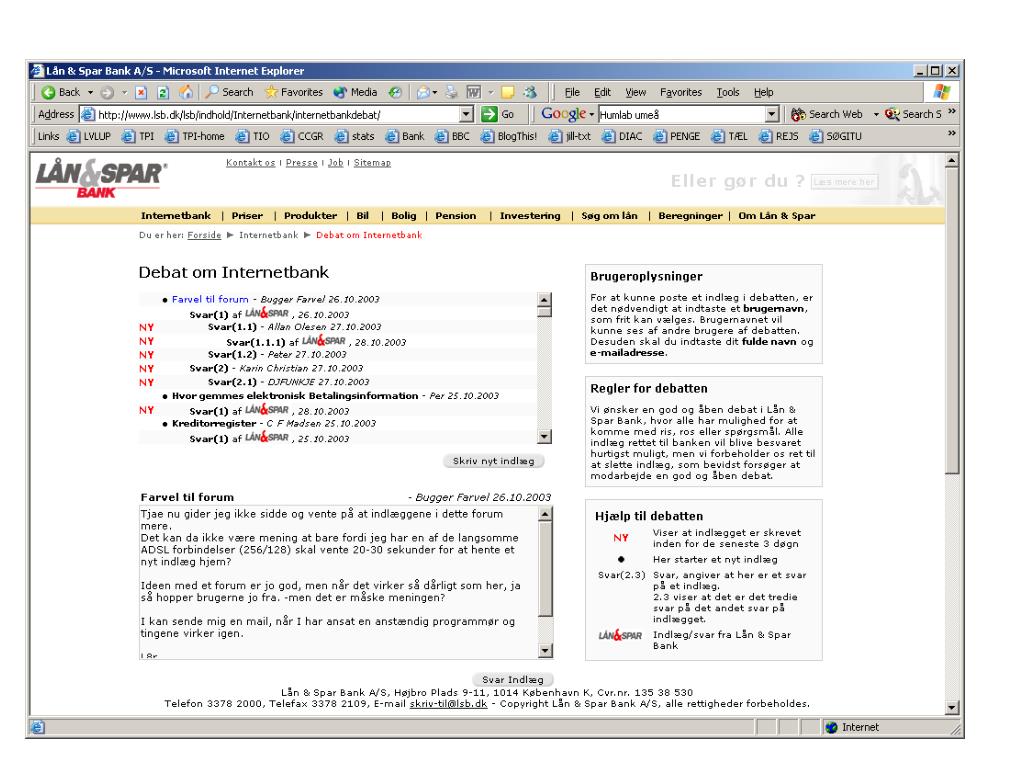This screenshot has width=1024, height=768.
Task: Open the Media toolbar button
Action: (x=355, y=92)
